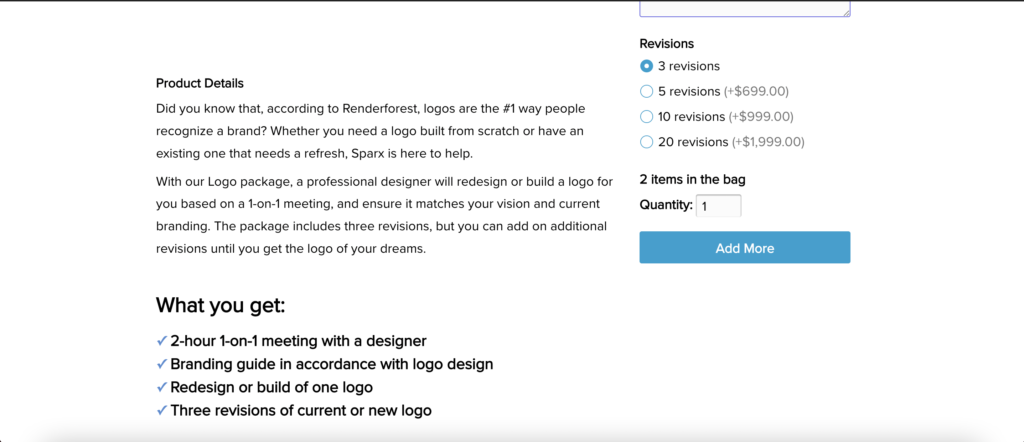Click into the Quantity input field
This screenshot has height=442, width=1024.
point(718,206)
